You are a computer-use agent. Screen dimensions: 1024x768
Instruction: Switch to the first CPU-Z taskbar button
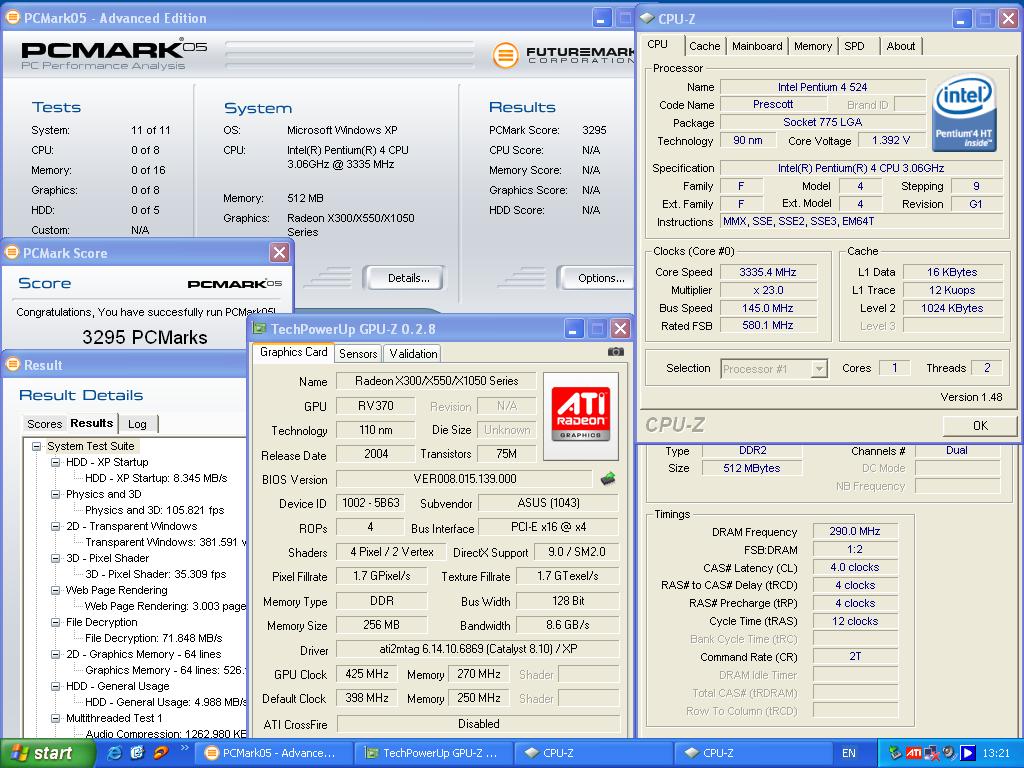coord(592,753)
